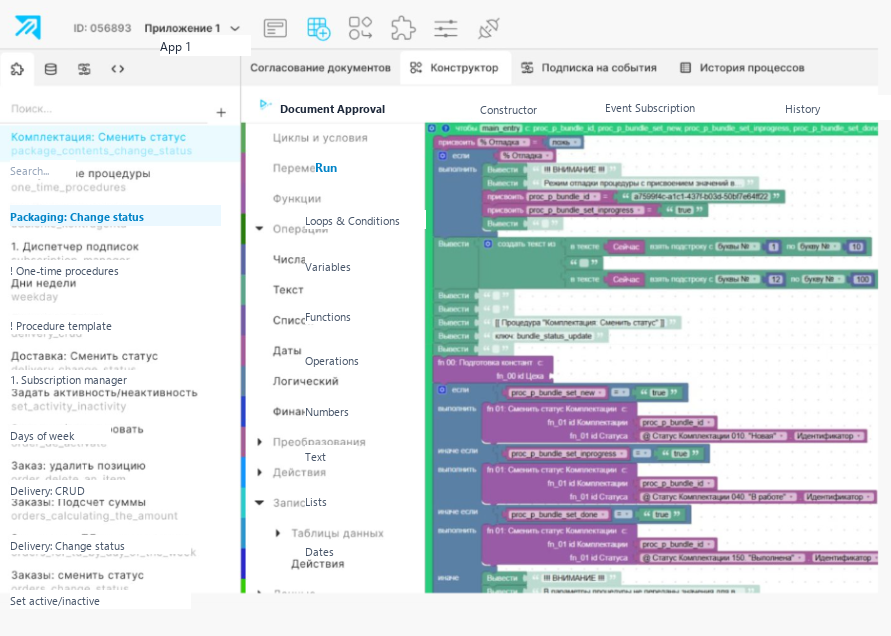This screenshot has height=636, width=891.
Task: Open the form layout icon in top toolbar
Action: click(275, 28)
